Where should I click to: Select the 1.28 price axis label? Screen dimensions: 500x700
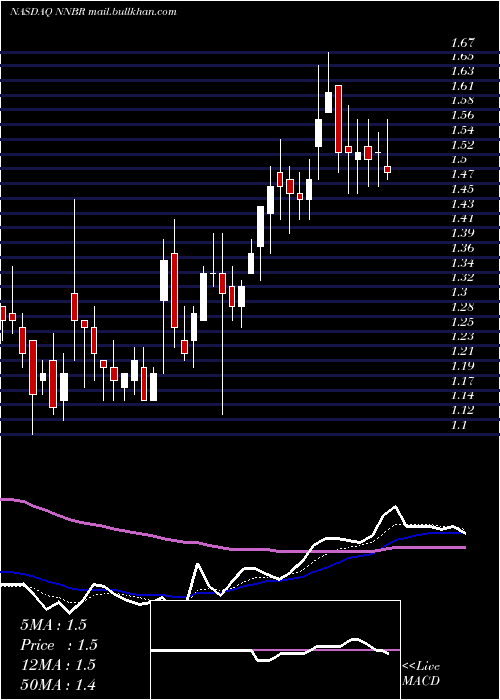tap(462, 307)
